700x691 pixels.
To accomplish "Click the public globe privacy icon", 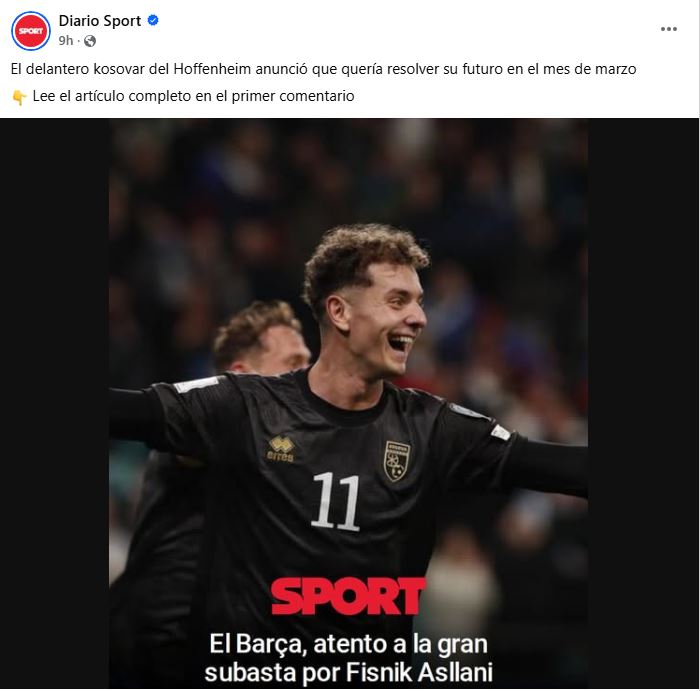I will 90,41.
